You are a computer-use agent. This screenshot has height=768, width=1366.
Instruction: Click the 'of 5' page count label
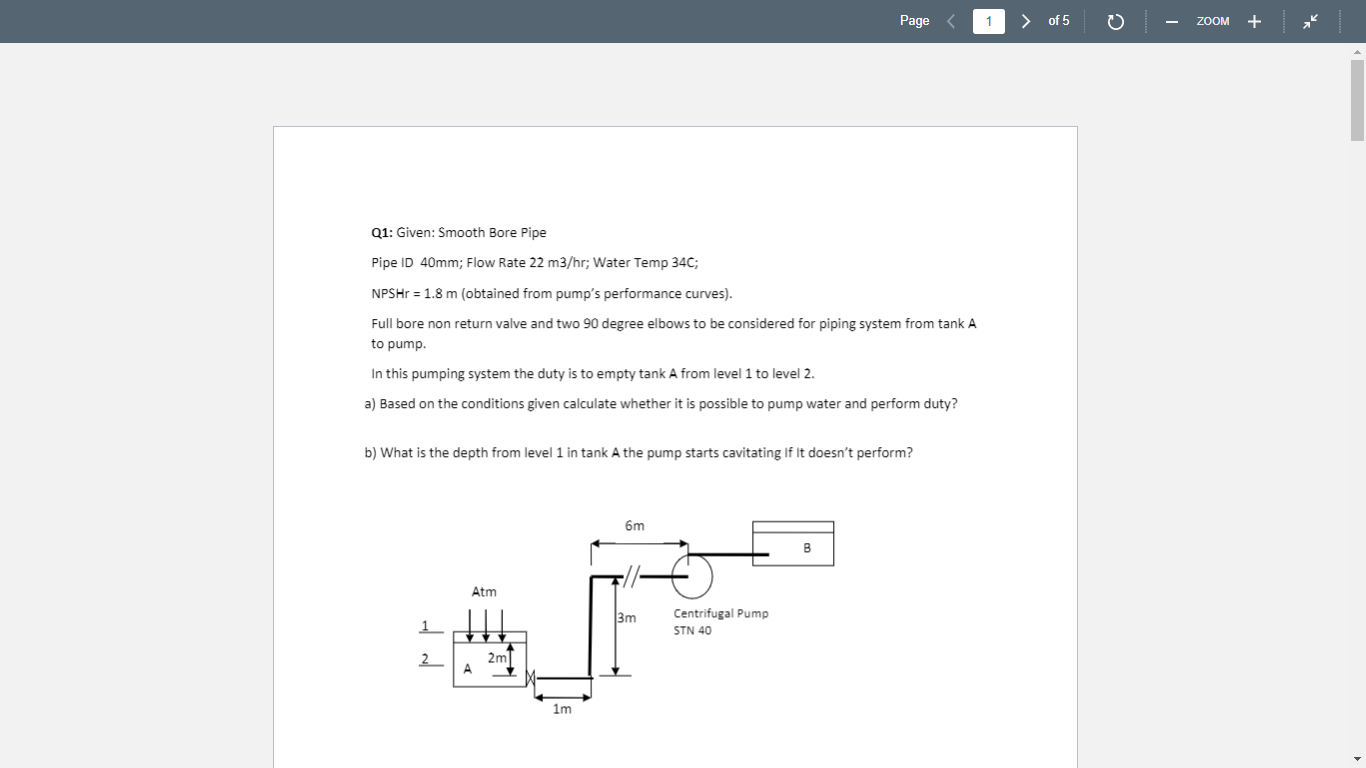click(1058, 20)
